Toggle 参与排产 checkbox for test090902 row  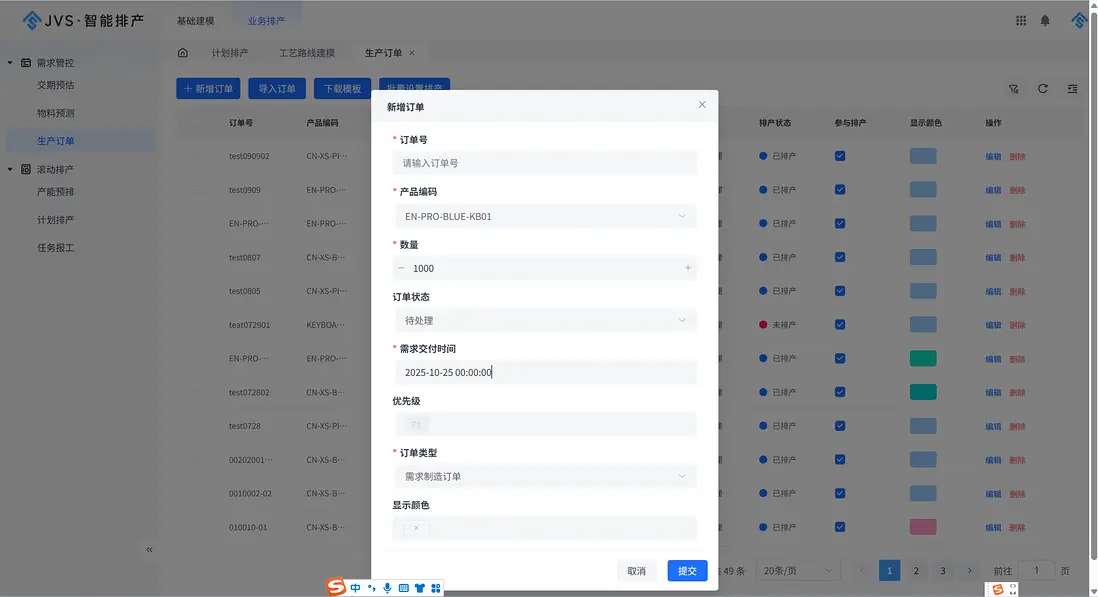840,156
